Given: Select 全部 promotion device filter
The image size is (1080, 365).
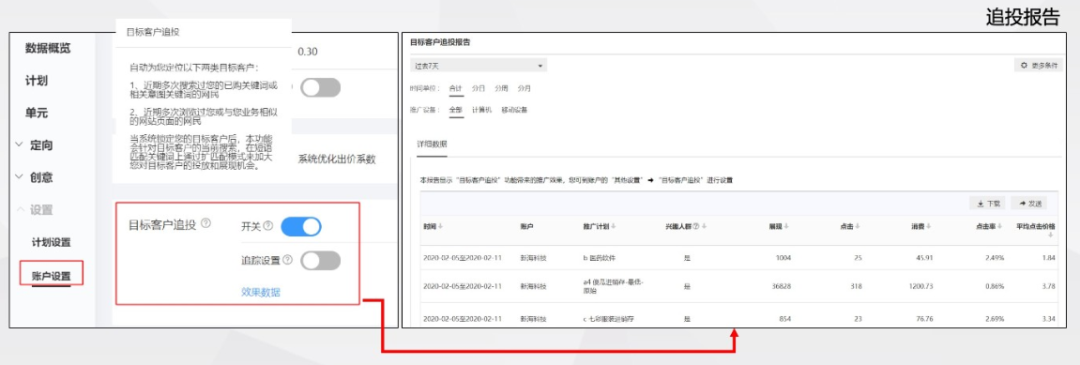Looking at the screenshot, I should tap(455, 110).
